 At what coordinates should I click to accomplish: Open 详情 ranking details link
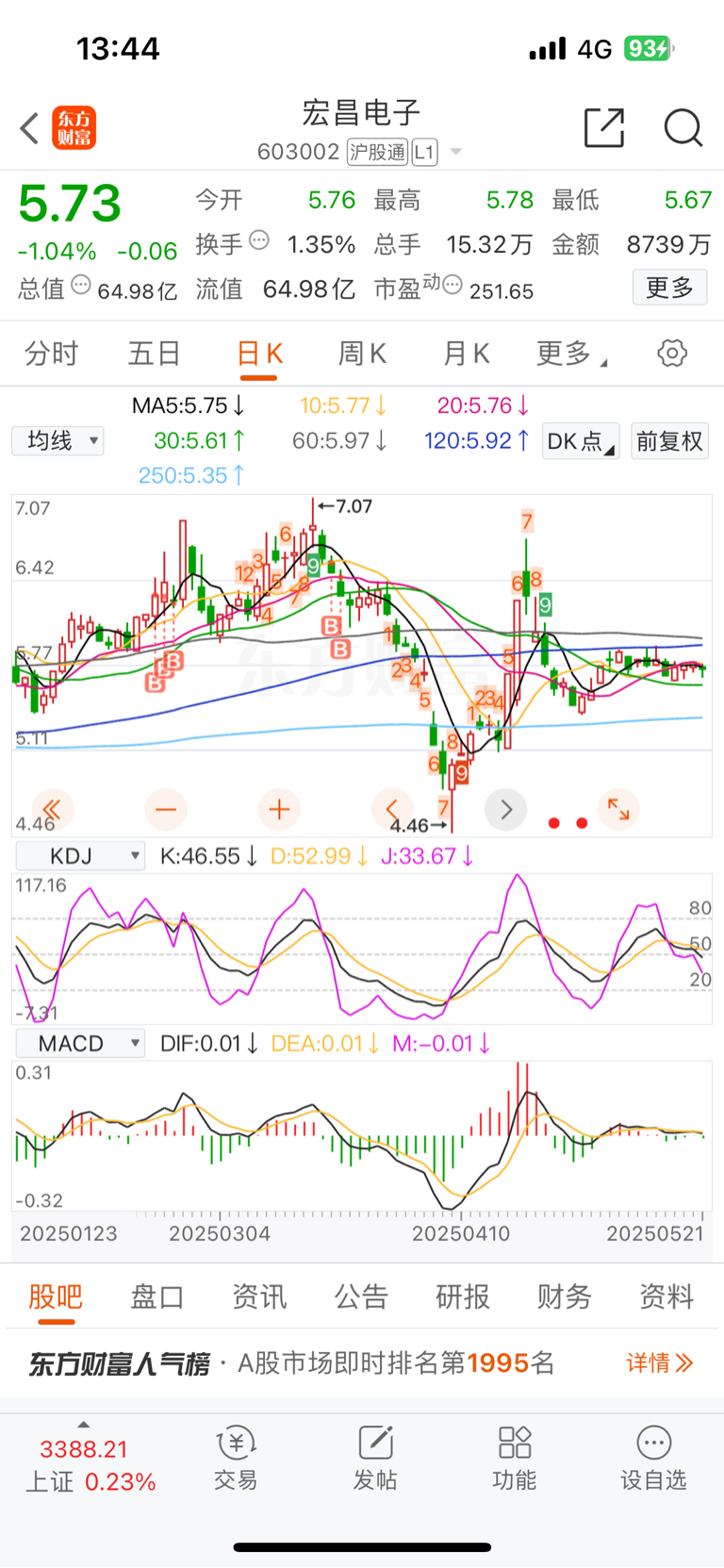click(x=660, y=1362)
